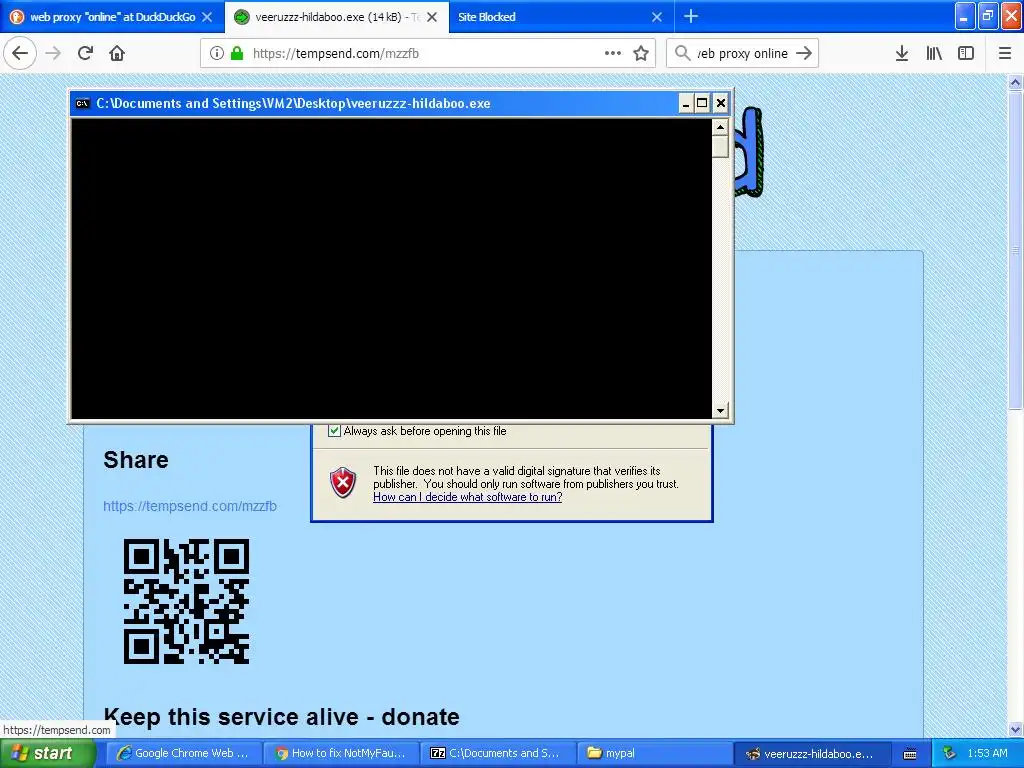Open console window system menu icon

coord(82,103)
